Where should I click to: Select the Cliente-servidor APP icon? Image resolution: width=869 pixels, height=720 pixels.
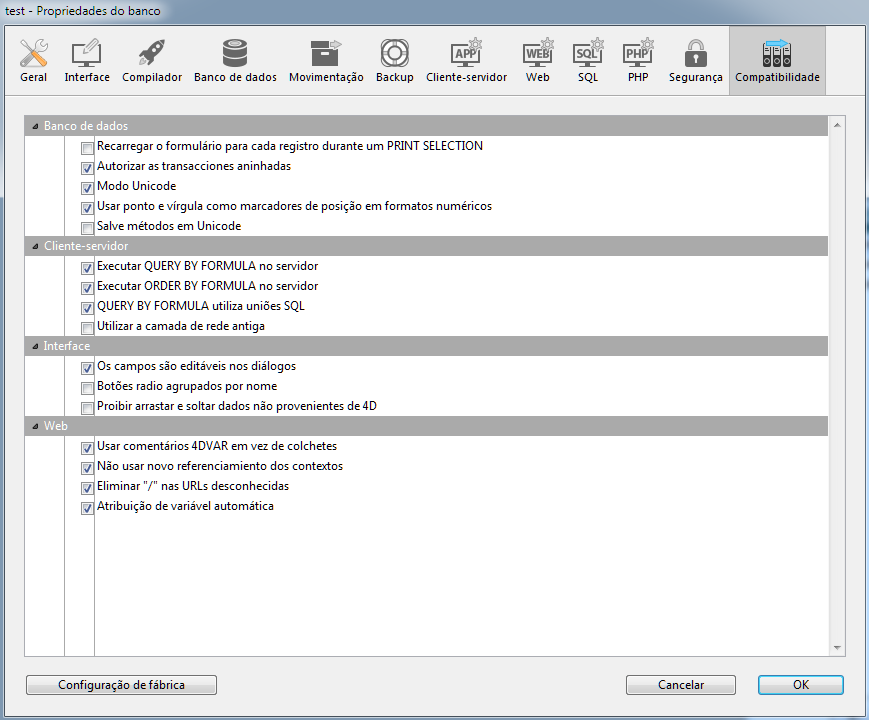(x=466, y=54)
